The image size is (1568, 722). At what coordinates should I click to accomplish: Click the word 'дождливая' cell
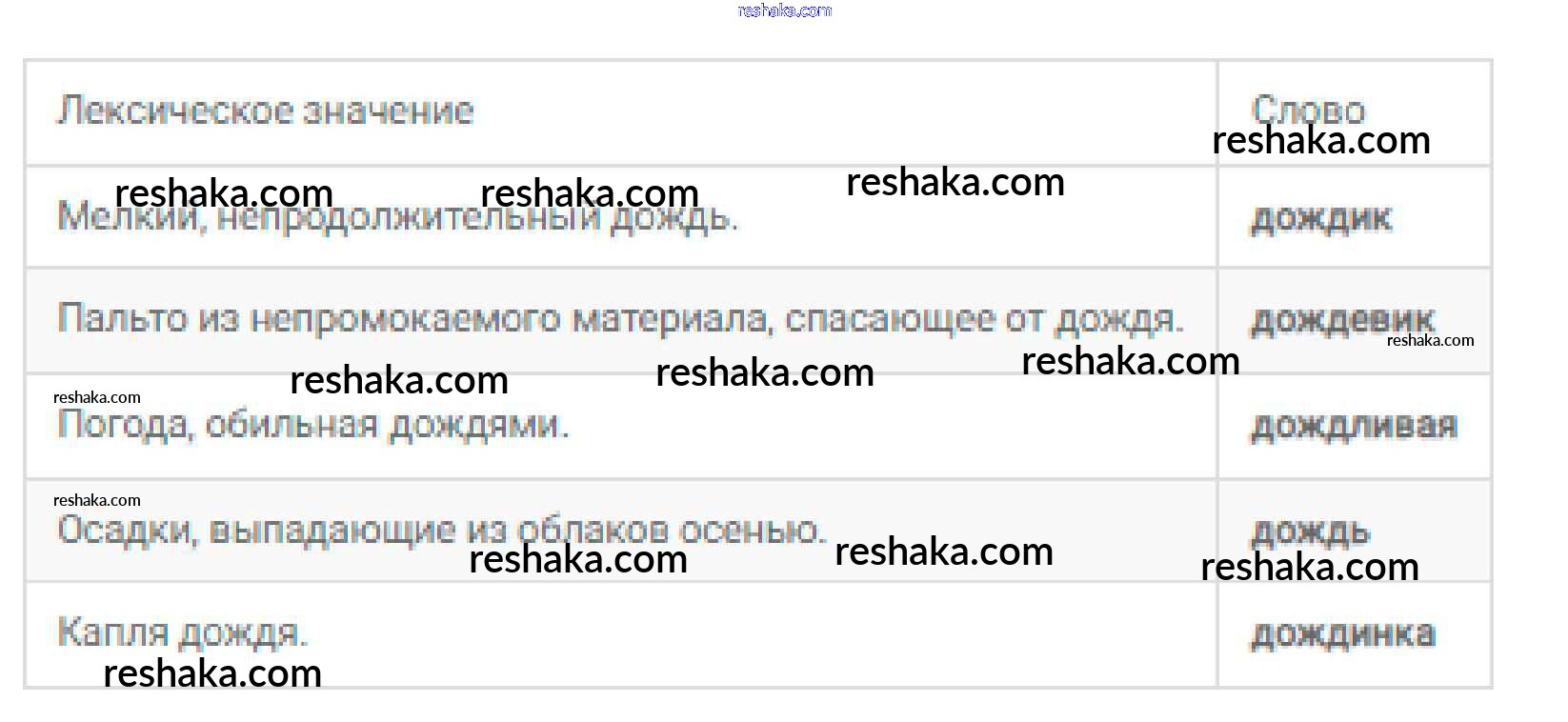[x=1354, y=426]
